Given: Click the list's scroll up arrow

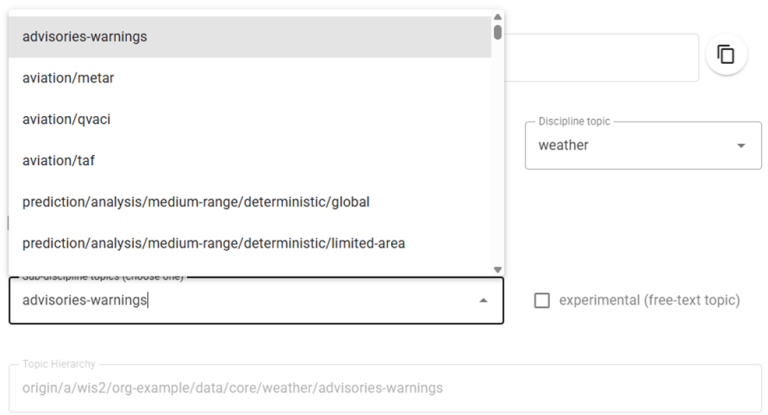Looking at the screenshot, I should point(498,15).
